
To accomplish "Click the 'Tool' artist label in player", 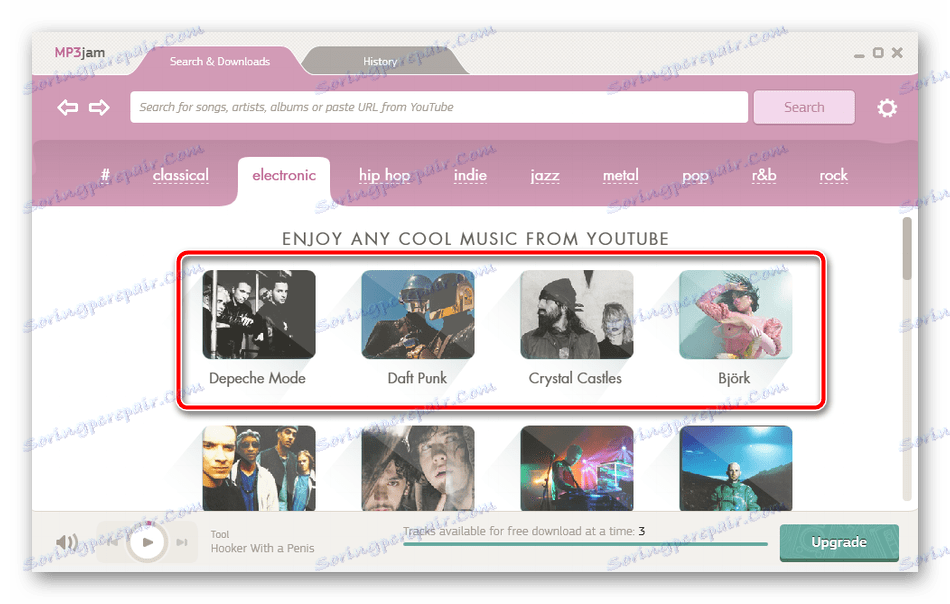I will pyautogui.click(x=220, y=534).
